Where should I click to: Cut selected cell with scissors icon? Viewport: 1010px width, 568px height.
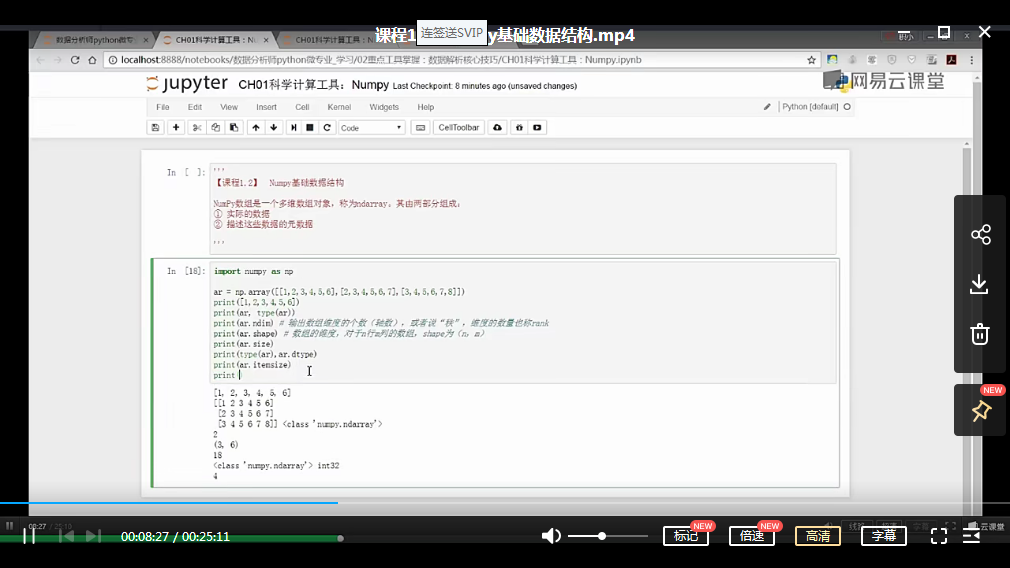[x=197, y=128]
